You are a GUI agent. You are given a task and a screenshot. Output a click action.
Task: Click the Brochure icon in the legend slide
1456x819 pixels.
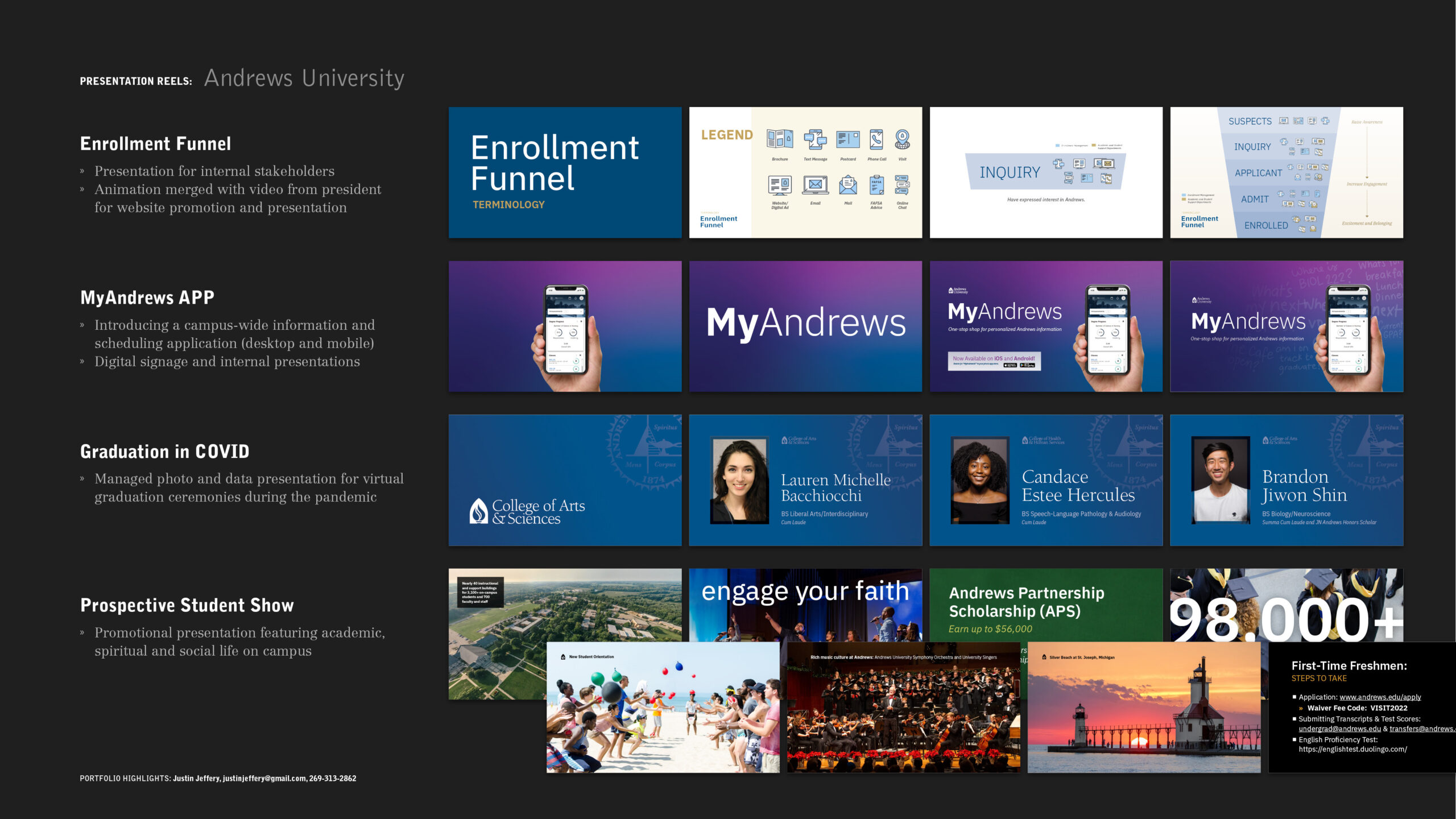780,139
